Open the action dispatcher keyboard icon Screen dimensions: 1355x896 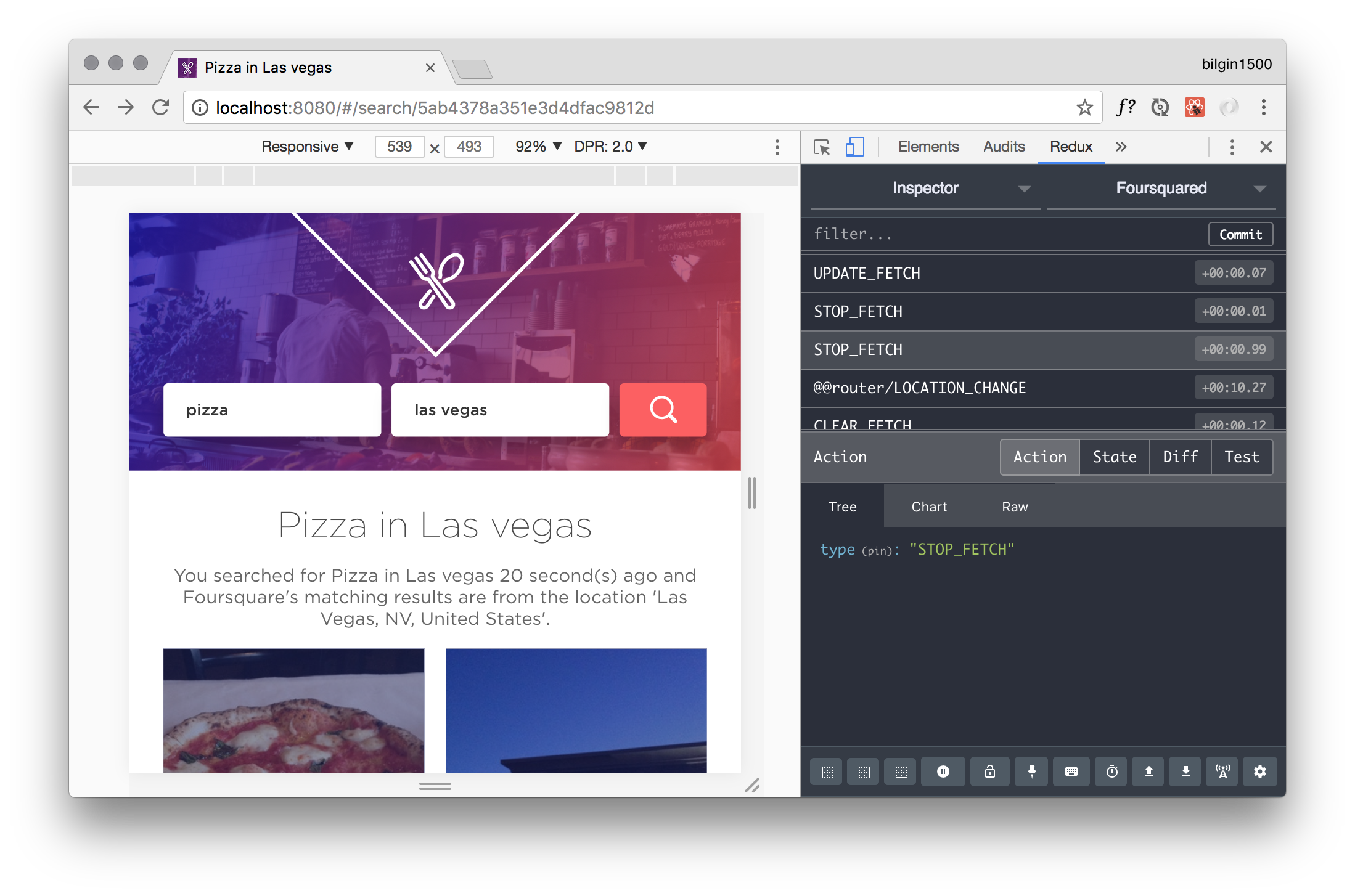pyautogui.click(x=1071, y=772)
